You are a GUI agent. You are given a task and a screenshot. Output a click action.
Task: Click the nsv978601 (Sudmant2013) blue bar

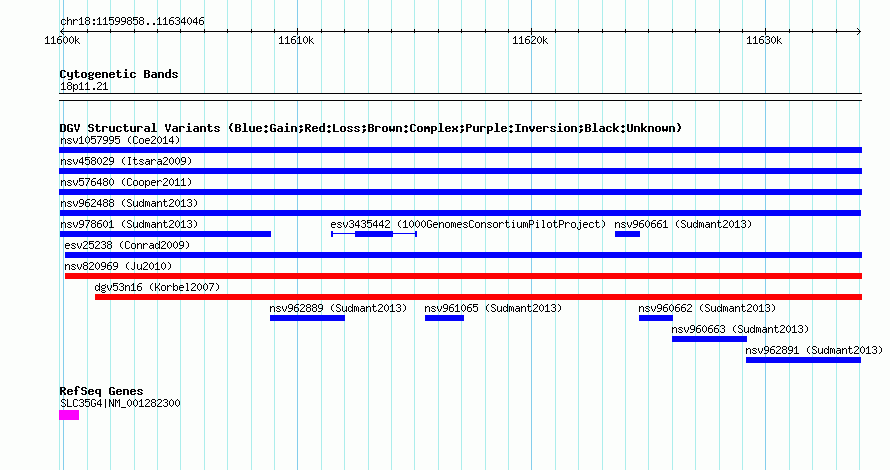(x=165, y=234)
